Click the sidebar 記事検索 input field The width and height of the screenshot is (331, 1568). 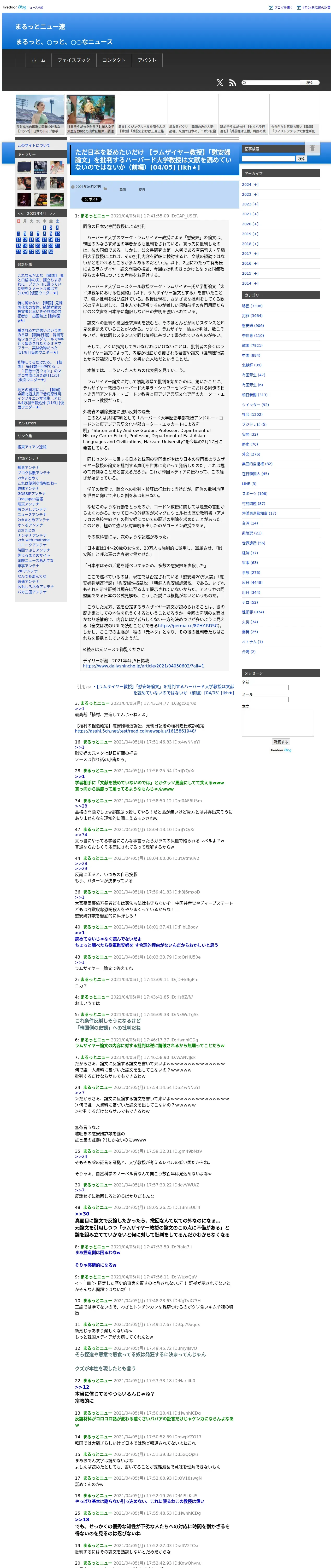(x=268, y=158)
